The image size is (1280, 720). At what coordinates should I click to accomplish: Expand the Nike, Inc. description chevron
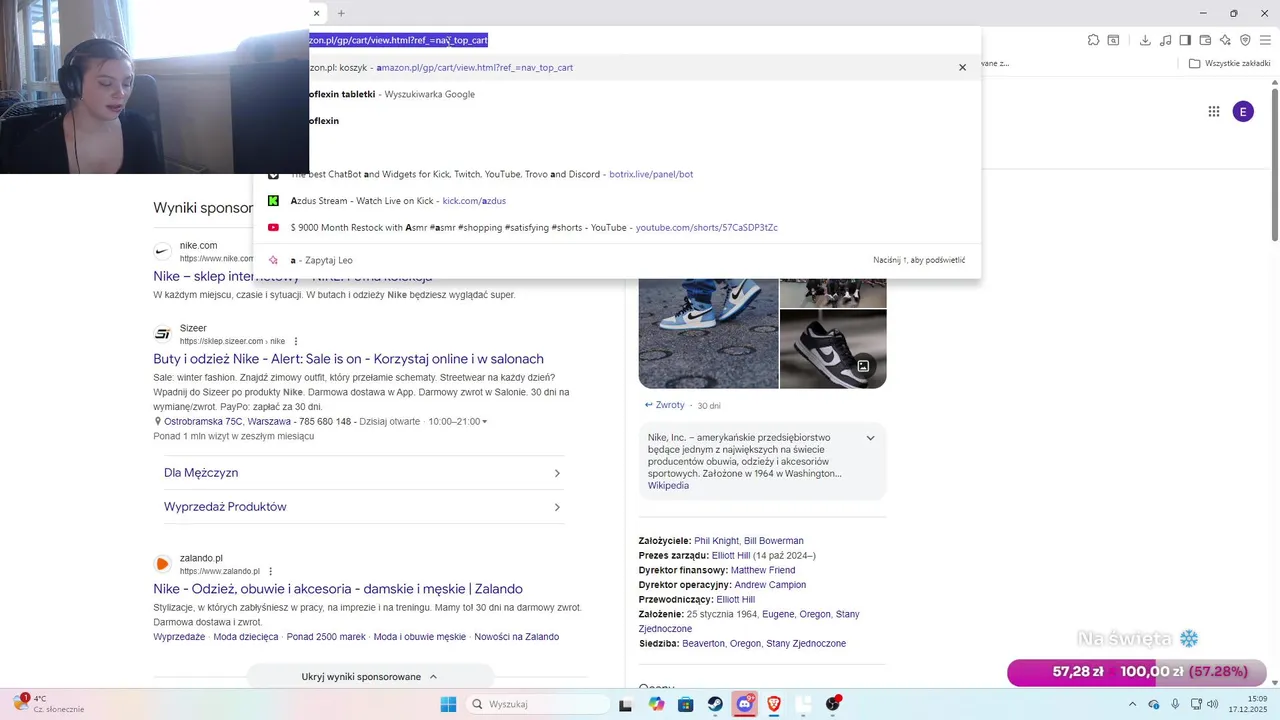(870, 438)
